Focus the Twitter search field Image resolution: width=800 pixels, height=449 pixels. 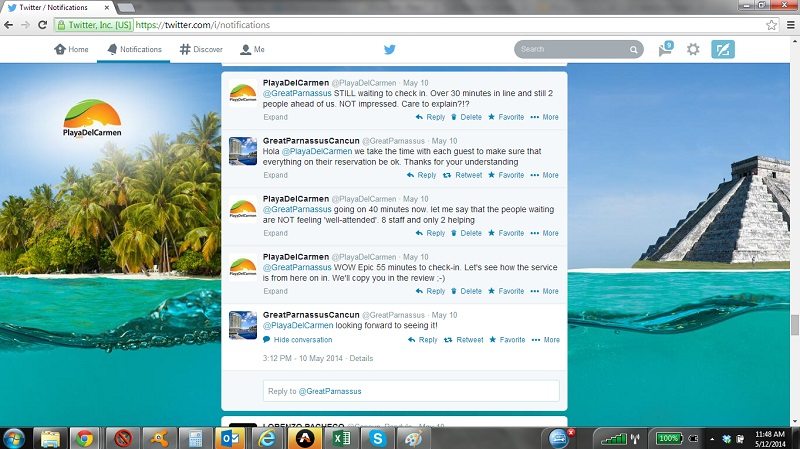[x=579, y=49]
